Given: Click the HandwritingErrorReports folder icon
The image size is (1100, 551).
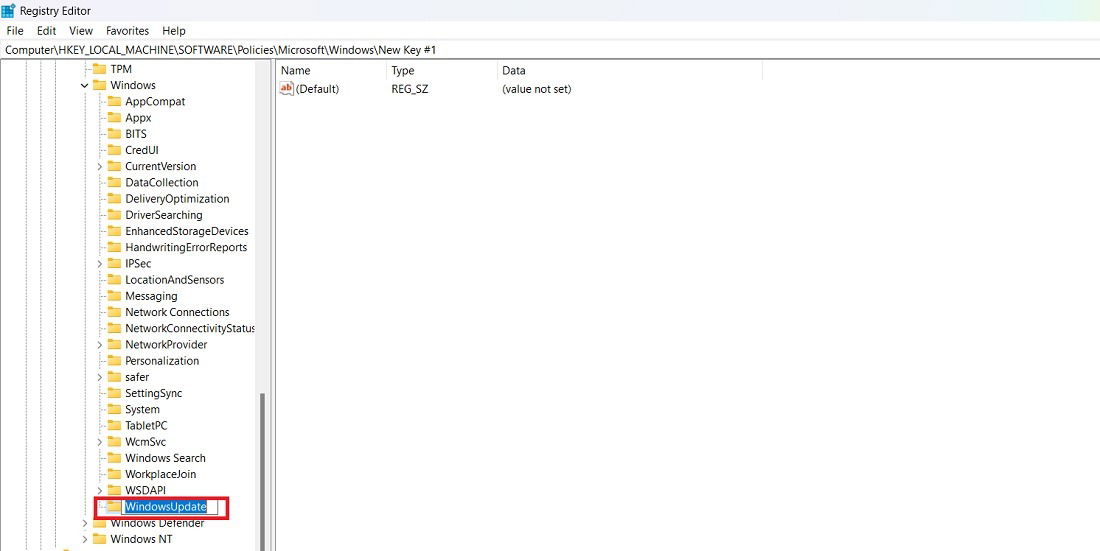Looking at the screenshot, I should (x=114, y=248).
